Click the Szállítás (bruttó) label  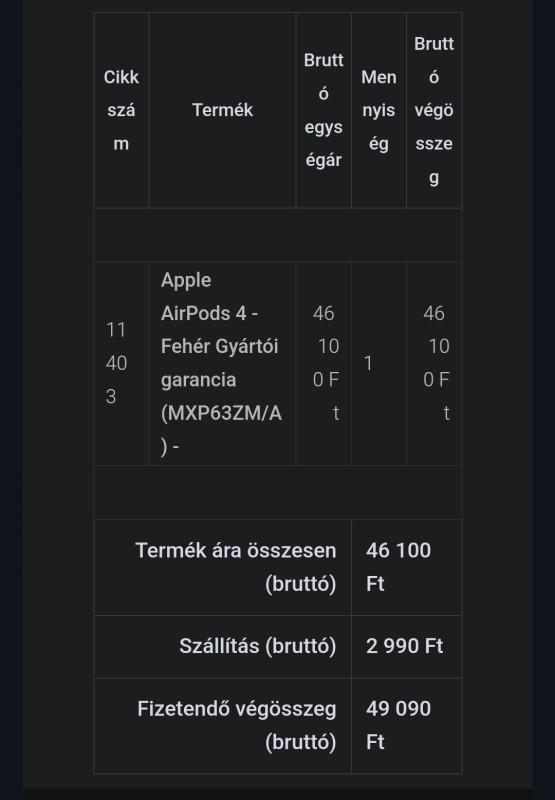point(258,646)
